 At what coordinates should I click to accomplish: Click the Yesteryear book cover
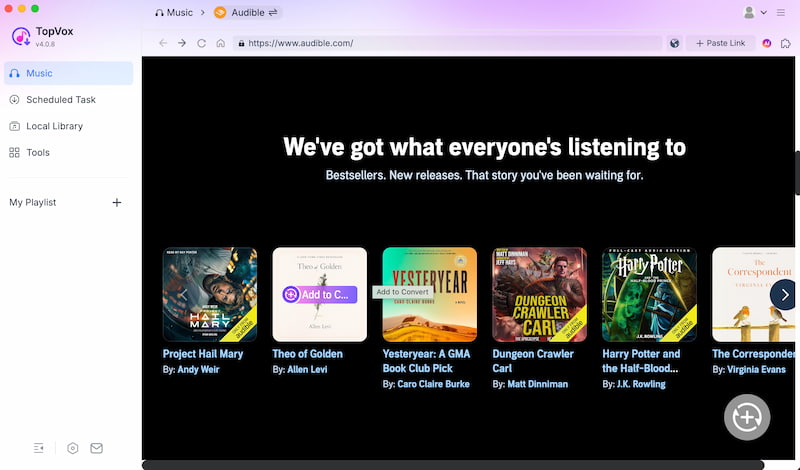point(430,294)
